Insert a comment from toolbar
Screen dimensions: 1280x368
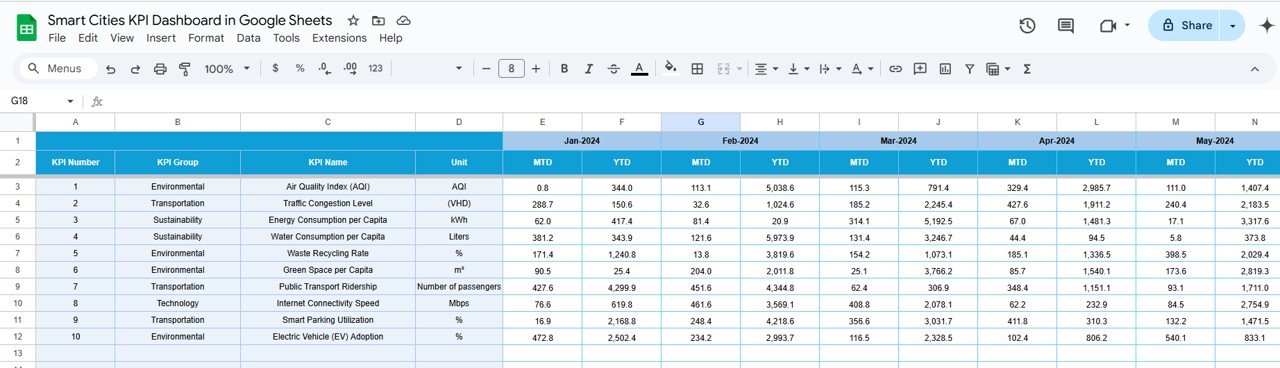coord(919,69)
